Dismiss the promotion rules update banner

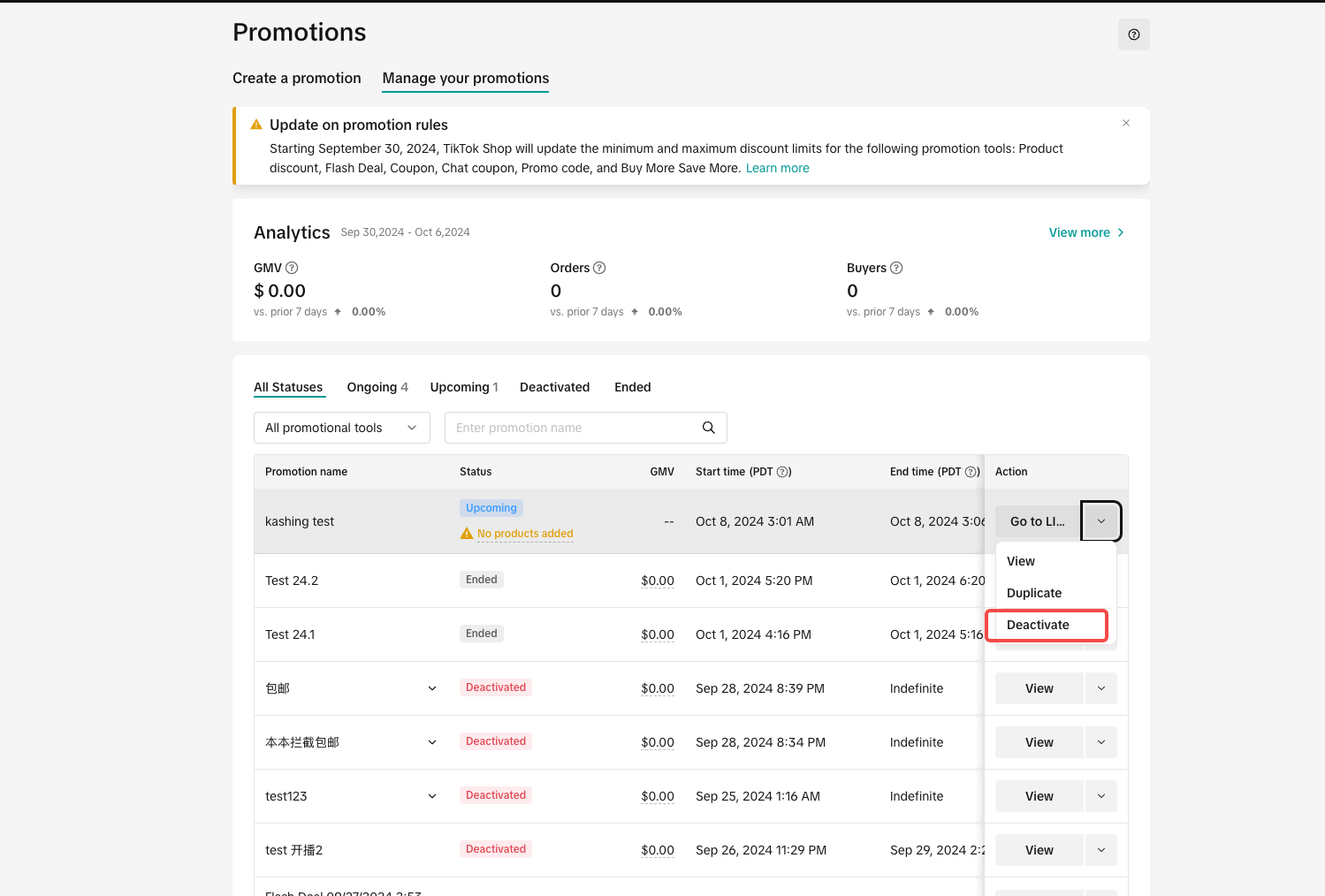coord(1125,123)
